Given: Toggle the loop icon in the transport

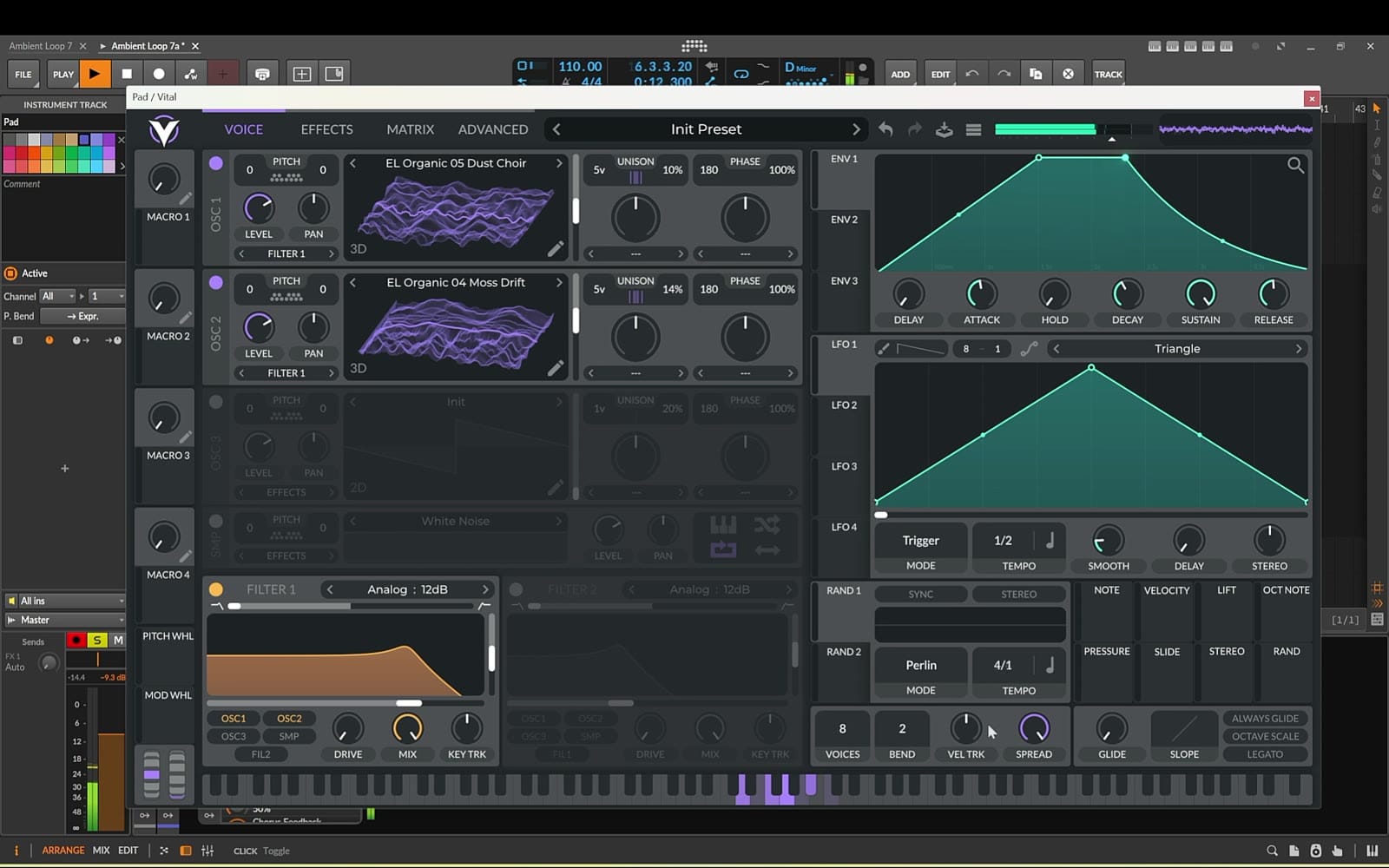Looking at the screenshot, I should [741, 74].
